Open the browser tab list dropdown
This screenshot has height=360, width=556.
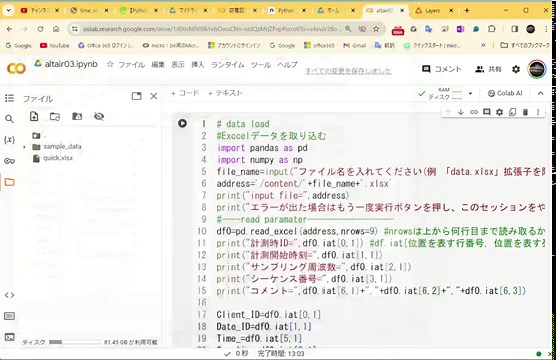[x=8, y=10]
